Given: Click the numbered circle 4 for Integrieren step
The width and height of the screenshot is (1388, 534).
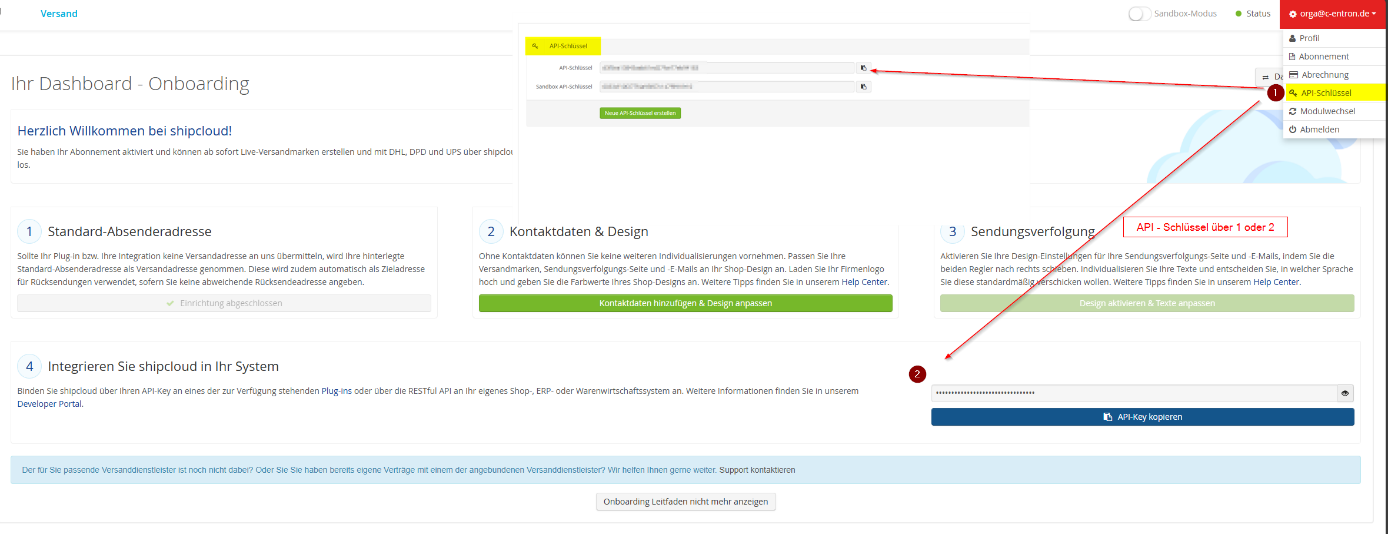Looking at the screenshot, I should (x=29, y=366).
